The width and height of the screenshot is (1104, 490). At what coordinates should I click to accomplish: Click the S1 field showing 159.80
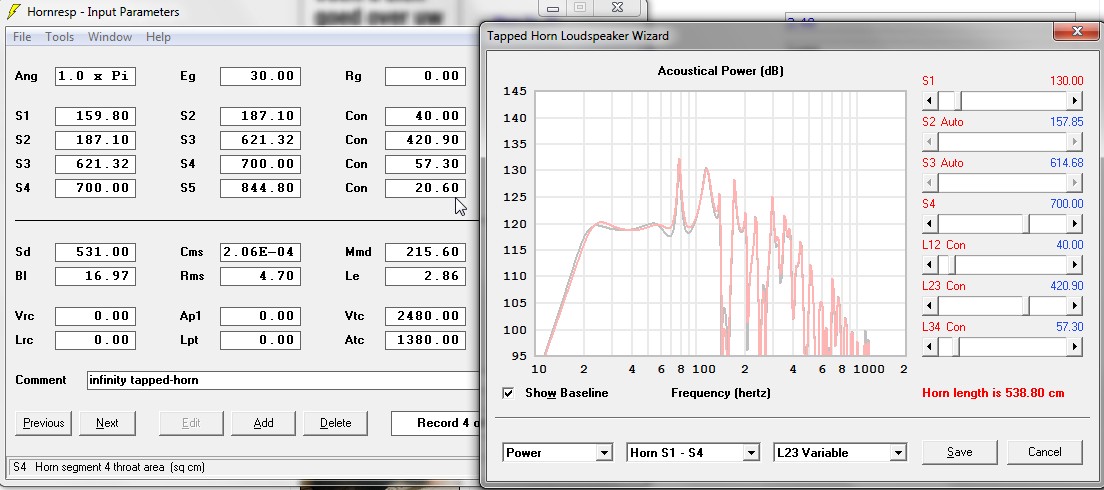[x=95, y=116]
